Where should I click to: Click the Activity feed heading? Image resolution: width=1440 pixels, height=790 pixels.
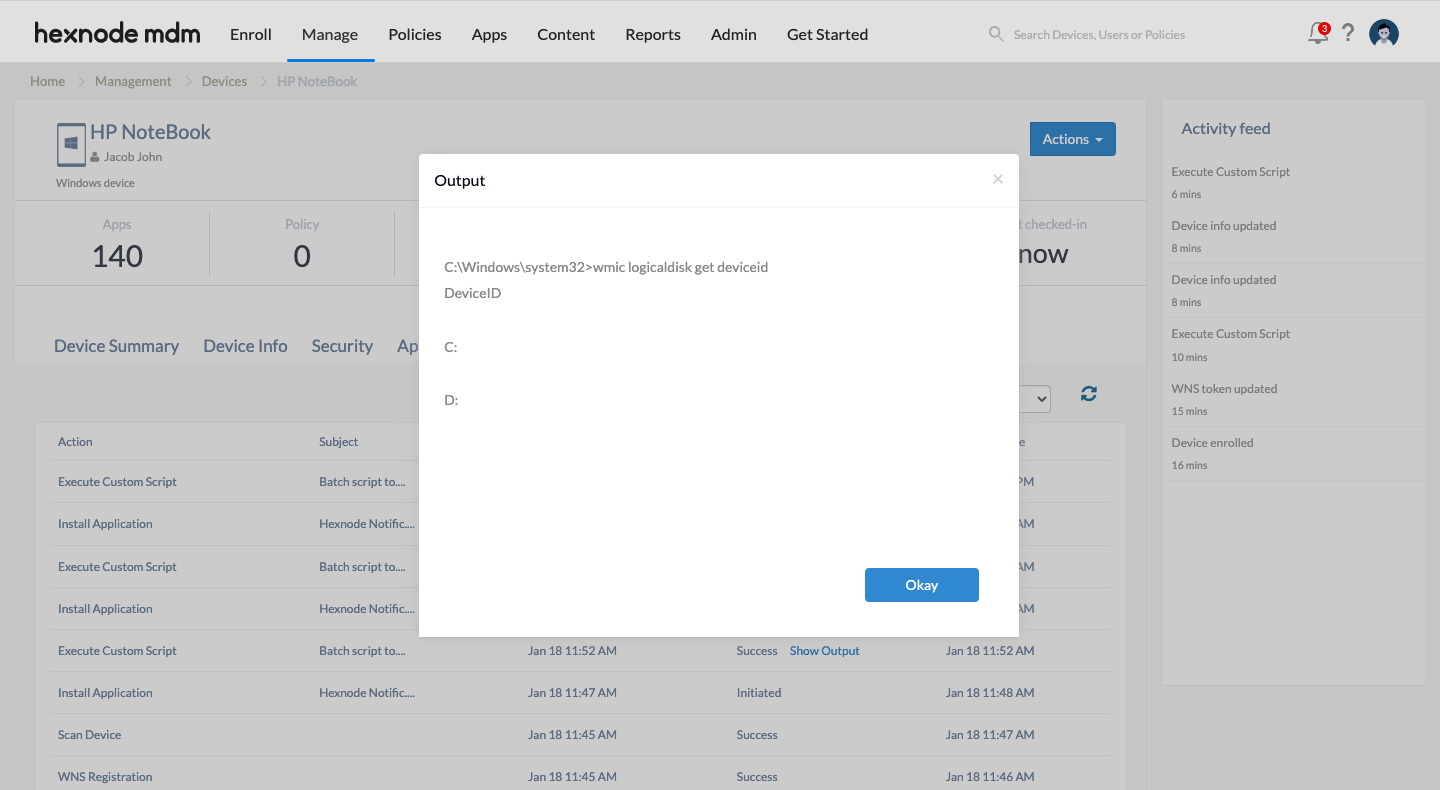(x=1226, y=128)
